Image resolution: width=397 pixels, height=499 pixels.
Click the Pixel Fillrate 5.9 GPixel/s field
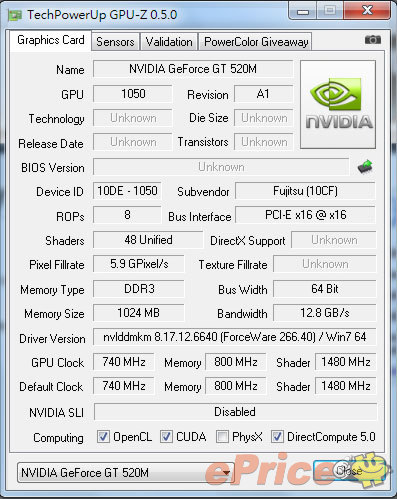139,264
